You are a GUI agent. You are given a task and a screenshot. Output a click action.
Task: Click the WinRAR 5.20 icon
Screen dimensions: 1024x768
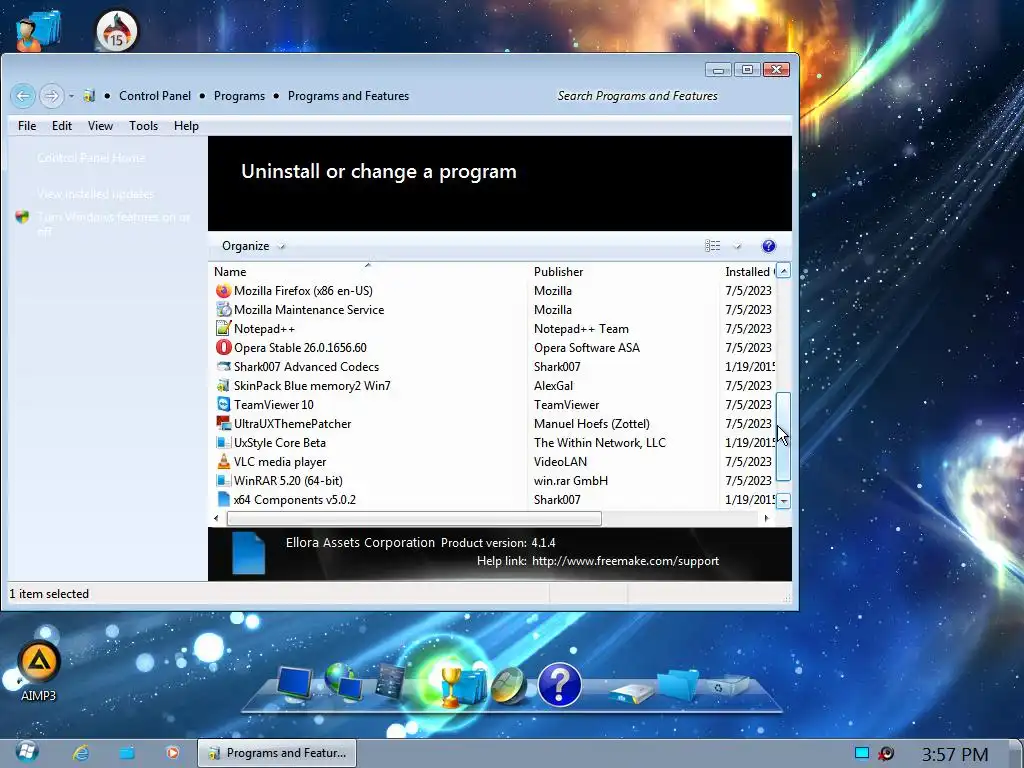point(223,480)
